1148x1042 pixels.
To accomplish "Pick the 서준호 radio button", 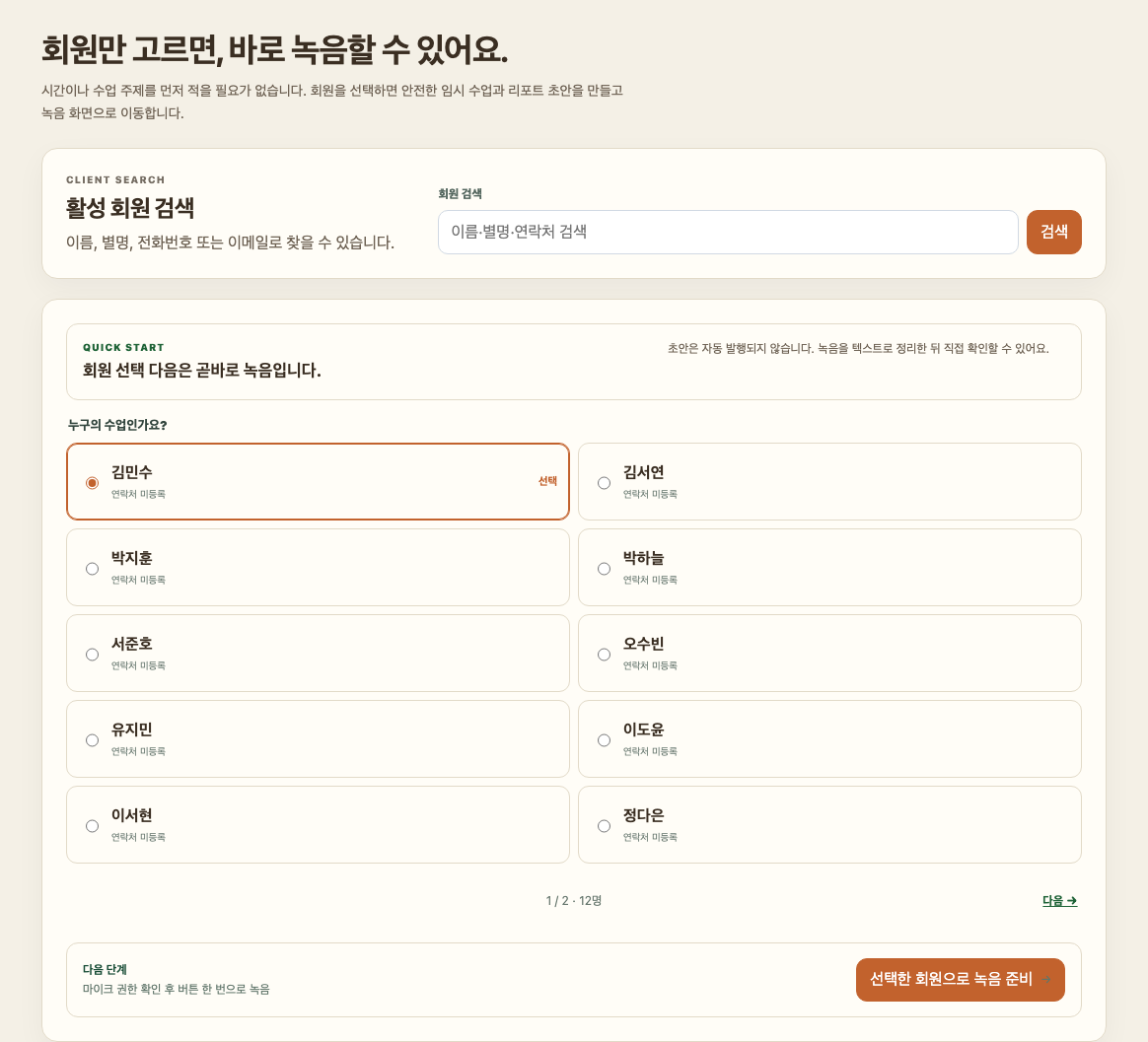I will [93, 655].
